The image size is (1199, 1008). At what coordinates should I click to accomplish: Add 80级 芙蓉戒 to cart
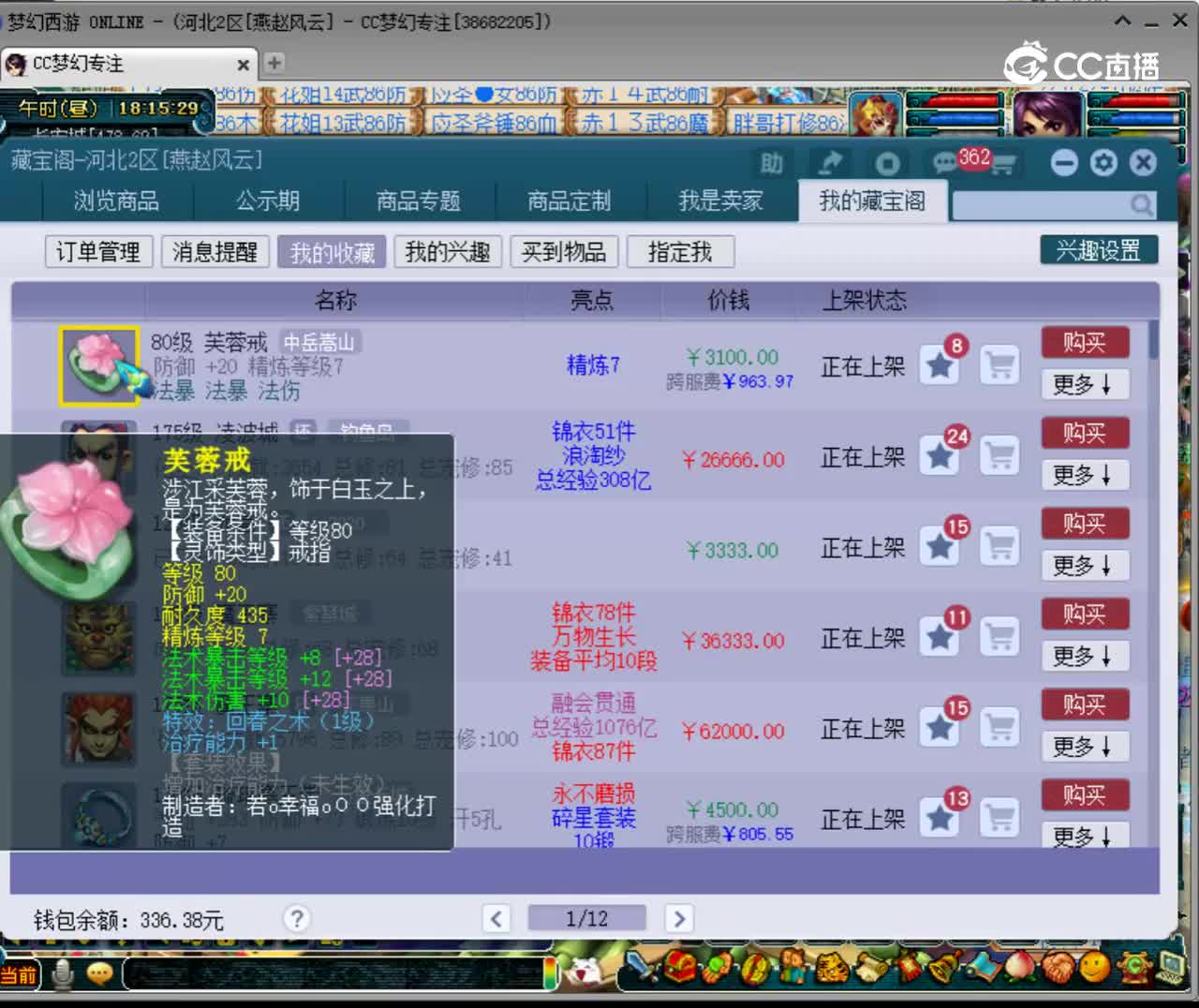click(999, 365)
